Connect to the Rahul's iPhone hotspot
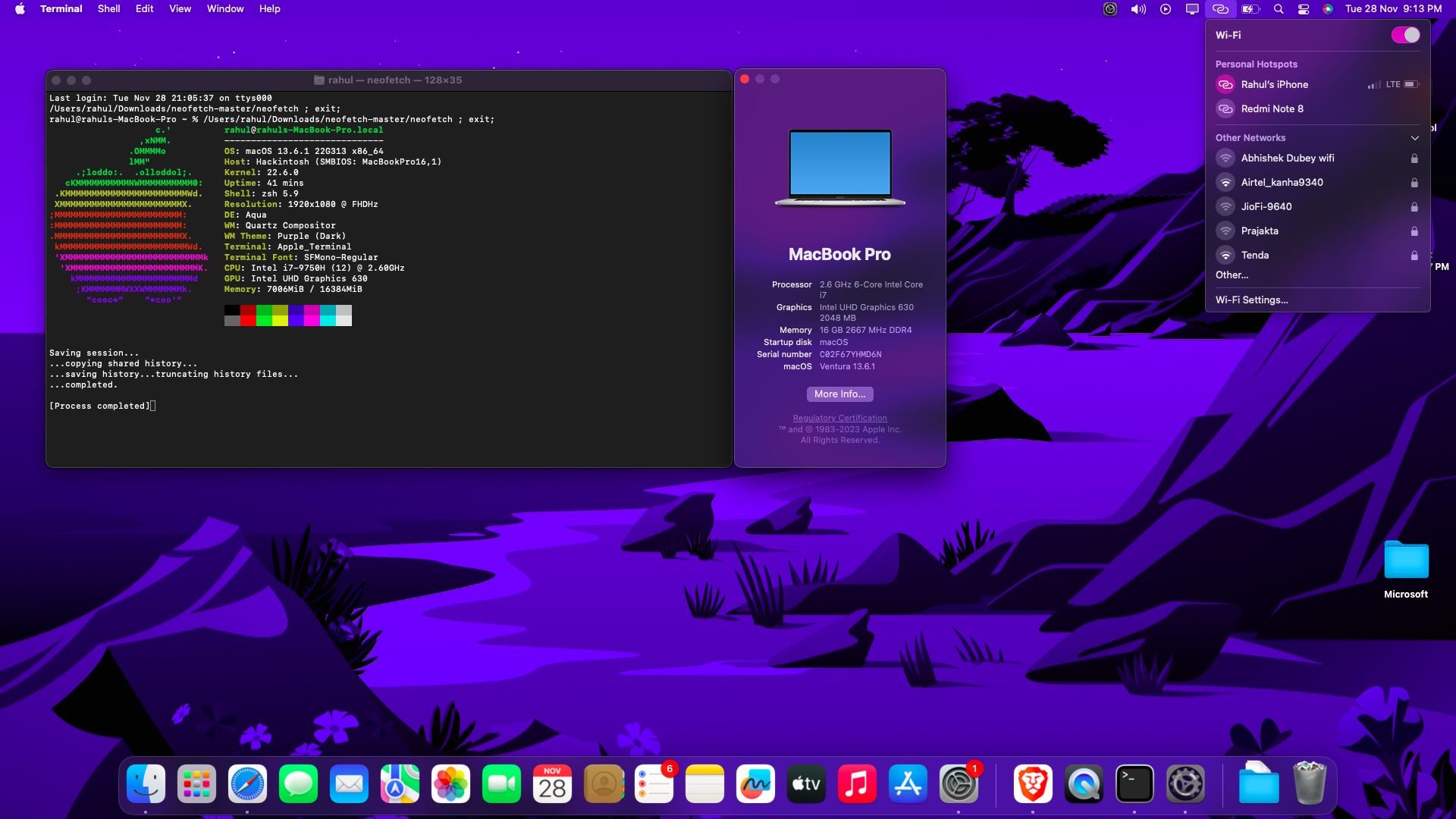 click(1274, 85)
